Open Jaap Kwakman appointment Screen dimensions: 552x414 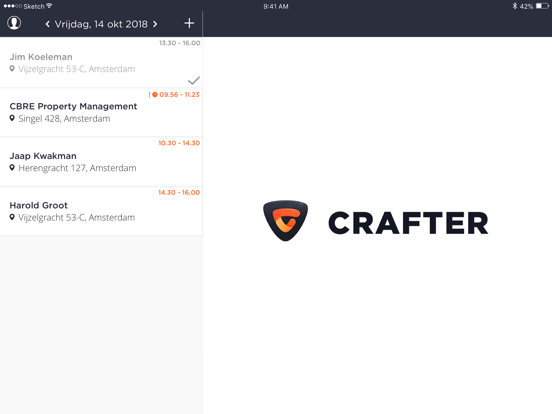(101, 162)
